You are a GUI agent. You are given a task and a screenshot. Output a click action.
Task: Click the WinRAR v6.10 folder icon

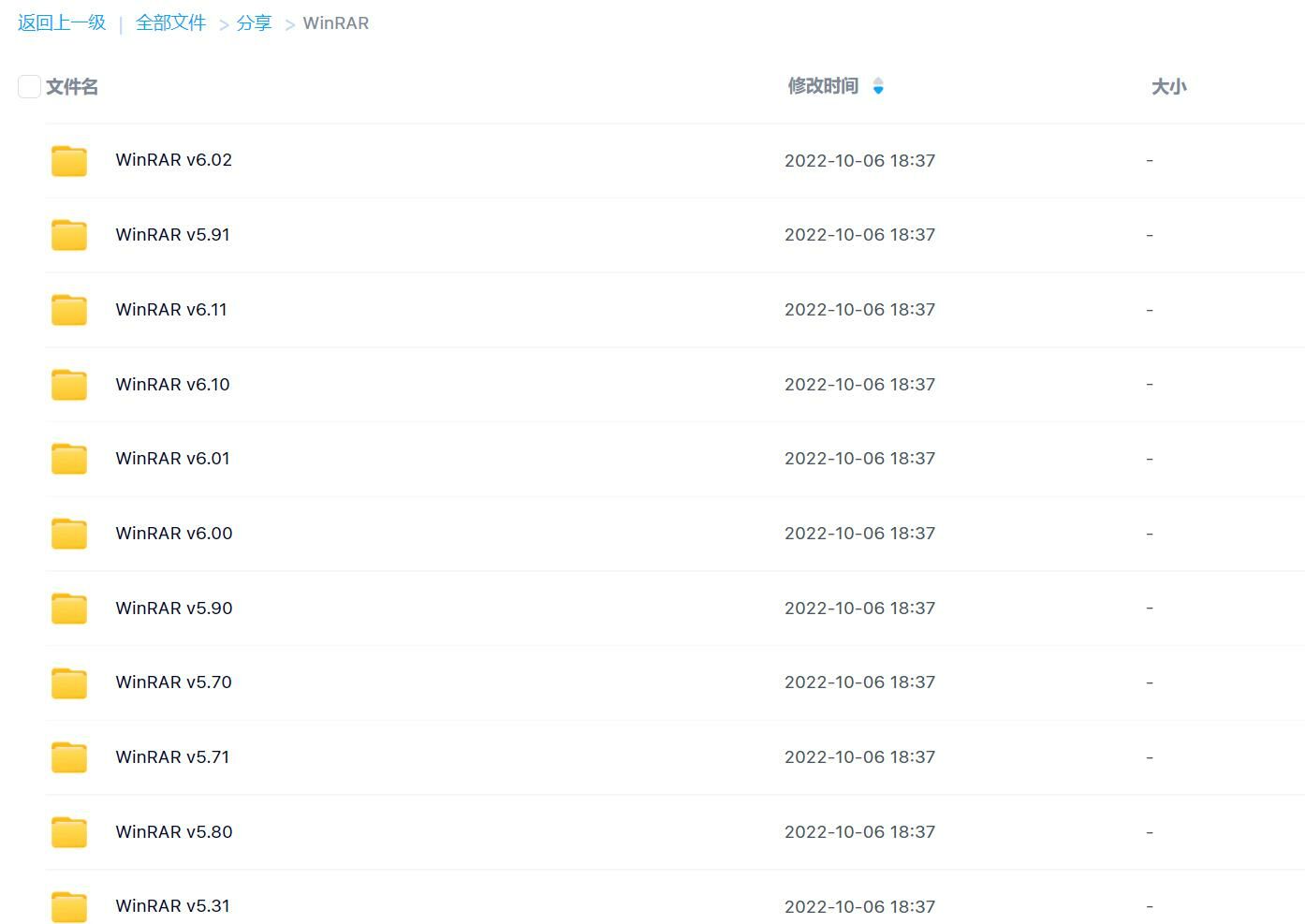[69, 385]
